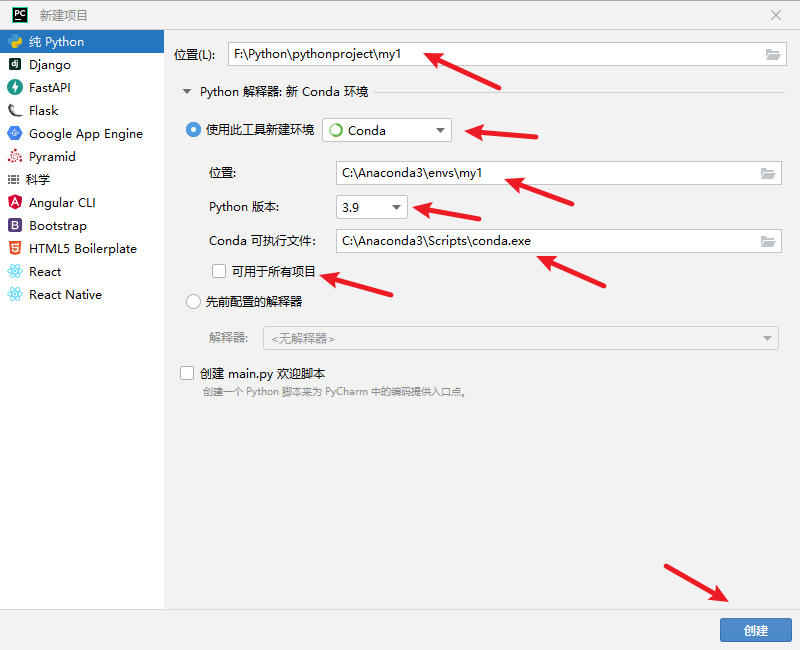Edit the project location F:\Python\pythonproject\my1
800x650 pixels.
(507, 54)
